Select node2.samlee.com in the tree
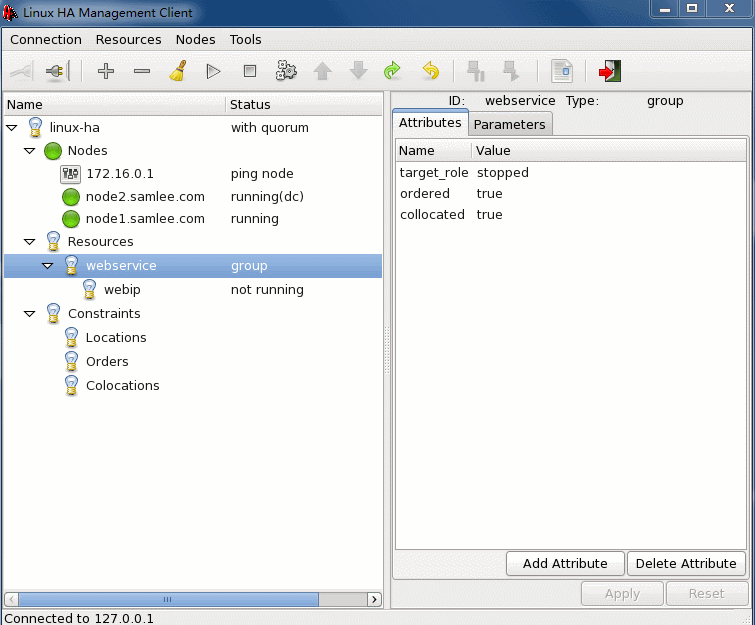The image size is (755, 625). tap(145, 196)
